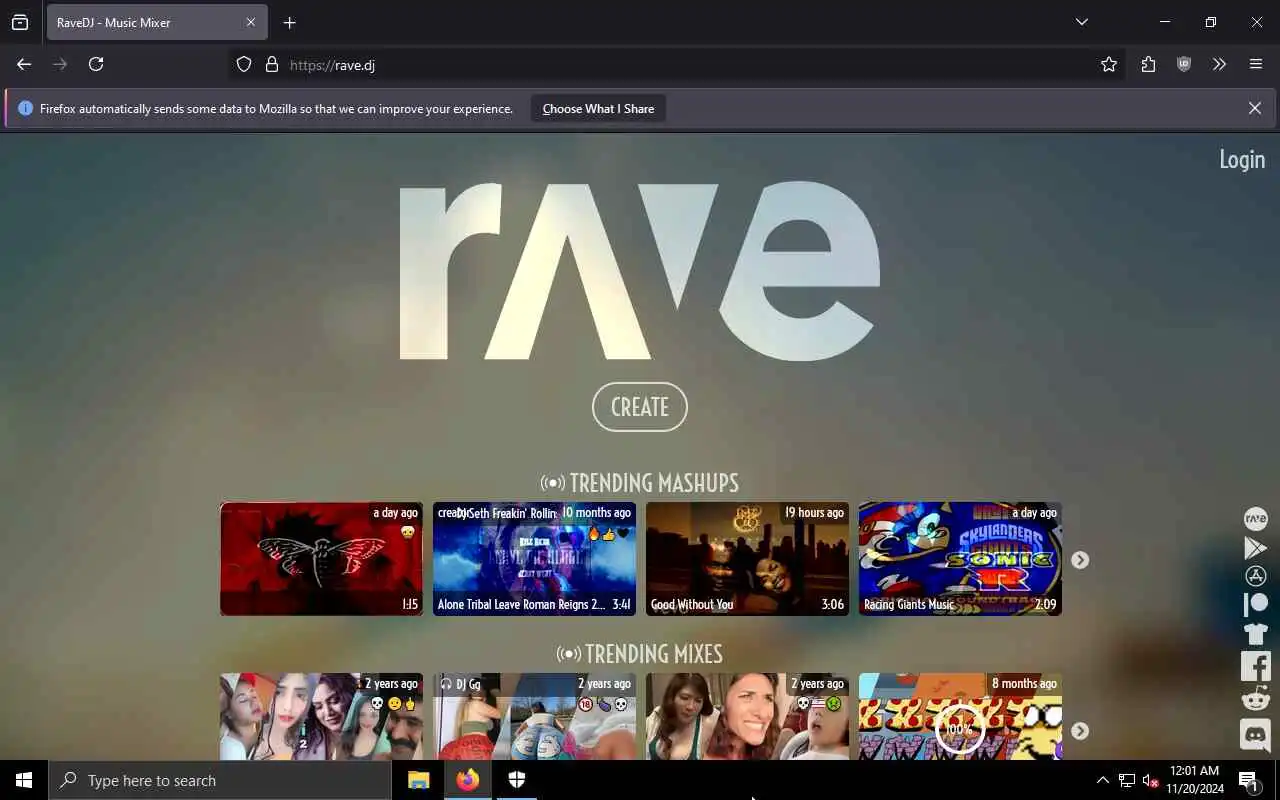Open the 8 months ago trending mix
This screenshot has height=800, width=1280.
[960, 716]
